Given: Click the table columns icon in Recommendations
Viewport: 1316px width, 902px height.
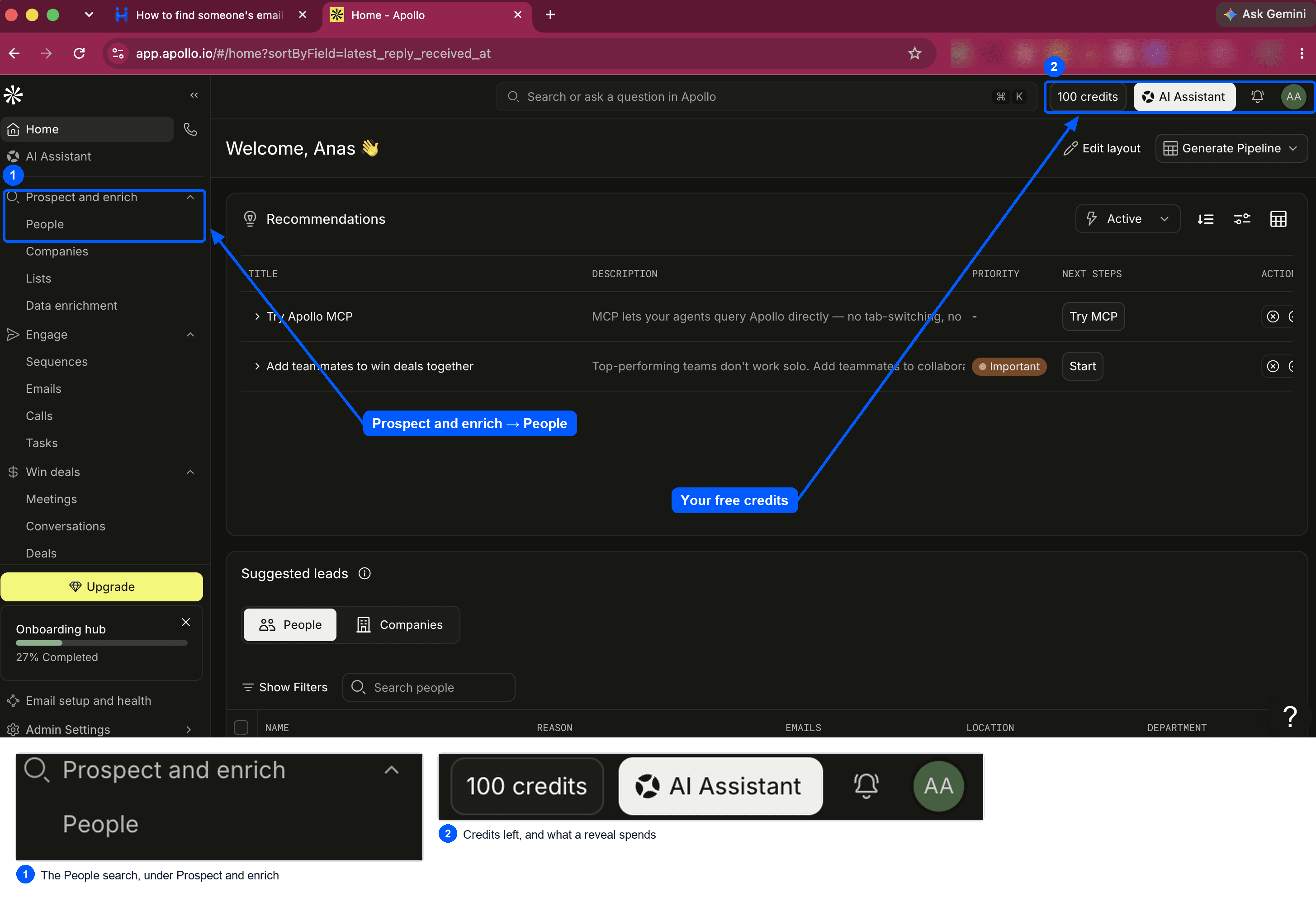Looking at the screenshot, I should [x=1278, y=219].
